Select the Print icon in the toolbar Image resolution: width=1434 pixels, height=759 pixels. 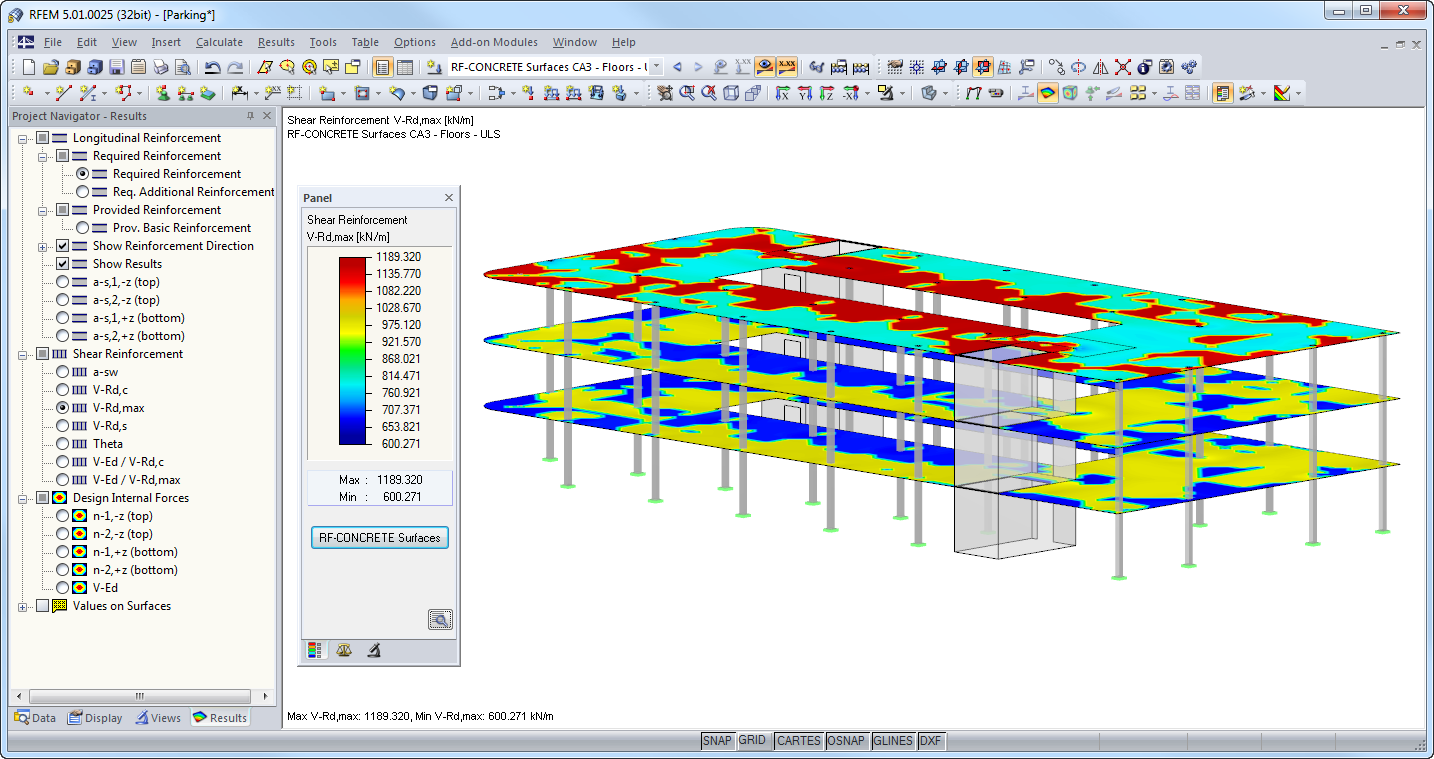160,66
